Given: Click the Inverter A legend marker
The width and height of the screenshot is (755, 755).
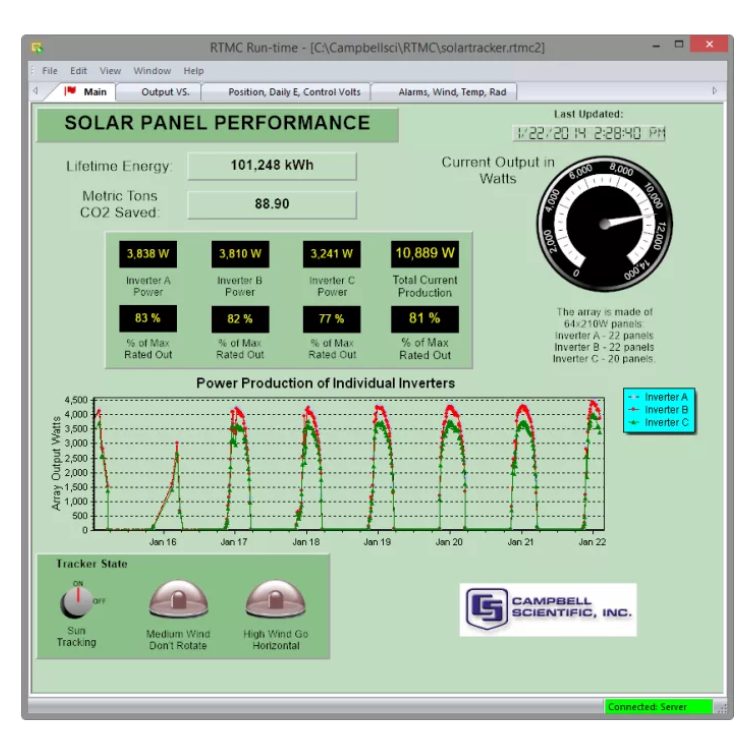Looking at the screenshot, I should click(x=633, y=397).
